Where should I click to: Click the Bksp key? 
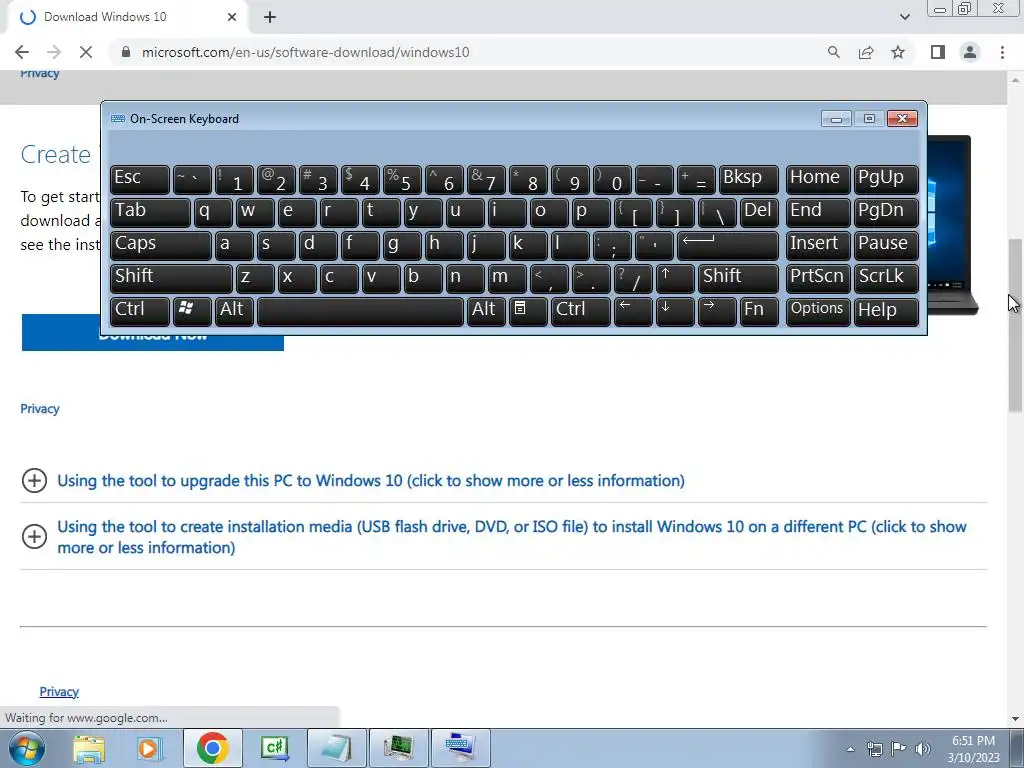click(x=748, y=180)
